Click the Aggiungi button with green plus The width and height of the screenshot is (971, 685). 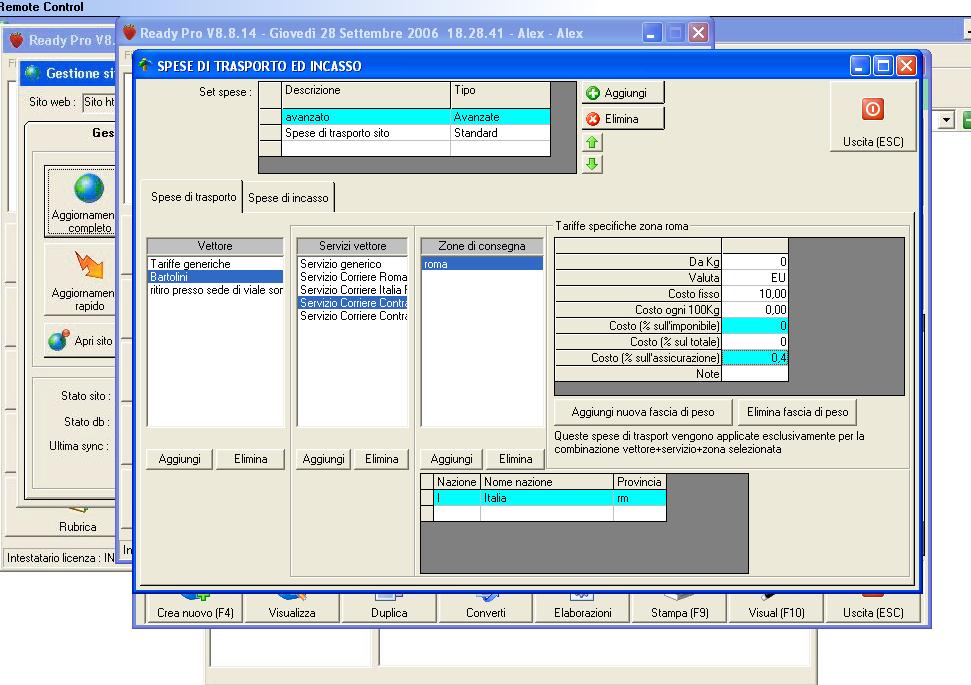pyautogui.click(x=622, y=93)
